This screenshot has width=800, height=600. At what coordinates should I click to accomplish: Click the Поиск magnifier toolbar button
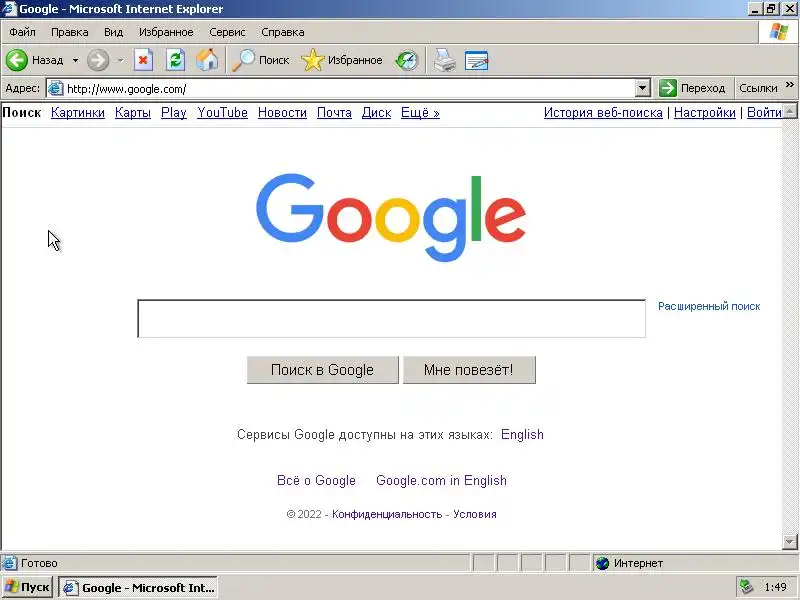(x=261, y=60)
